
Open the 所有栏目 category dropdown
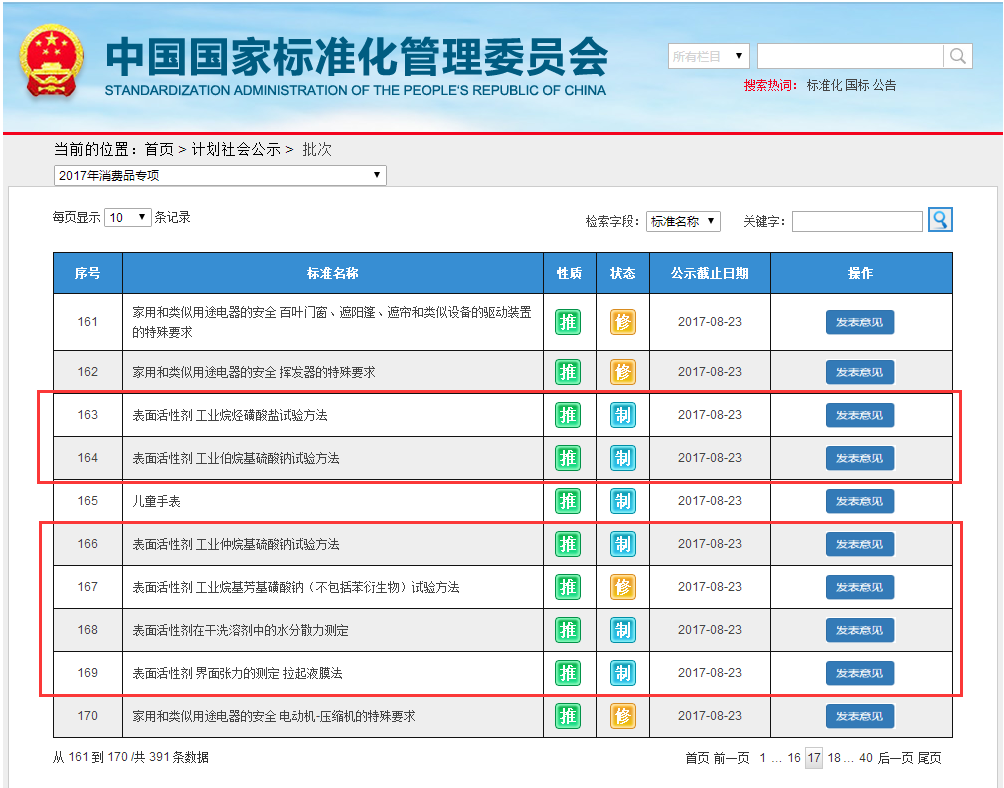pyautogui.click(x=708, y=56)
